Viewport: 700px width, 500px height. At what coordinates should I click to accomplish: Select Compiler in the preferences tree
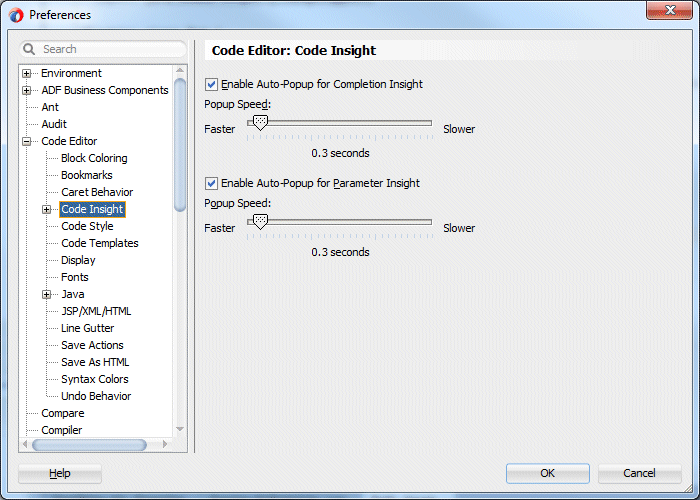pos(62,430)
